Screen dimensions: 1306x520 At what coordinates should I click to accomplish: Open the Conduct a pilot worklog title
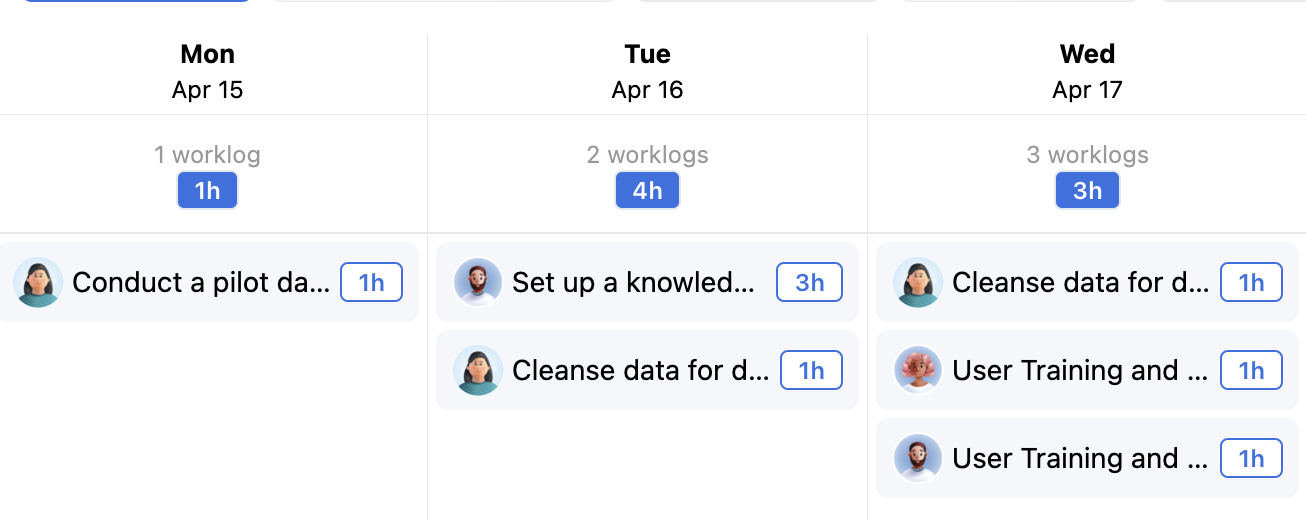201,283
